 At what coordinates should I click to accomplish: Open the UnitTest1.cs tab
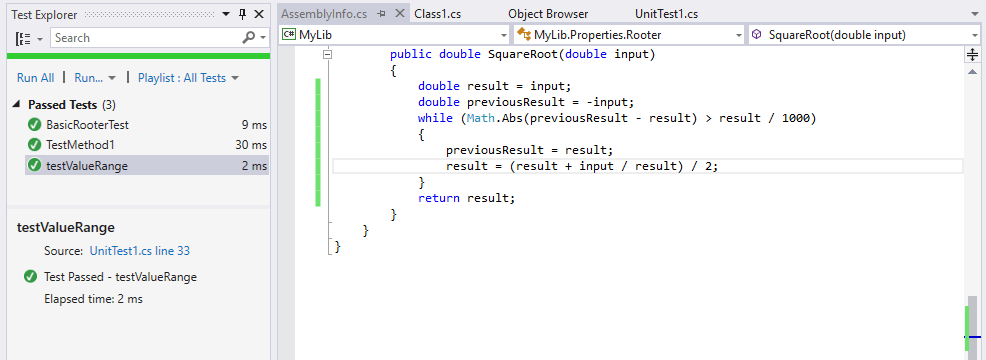tap(667, 14)
